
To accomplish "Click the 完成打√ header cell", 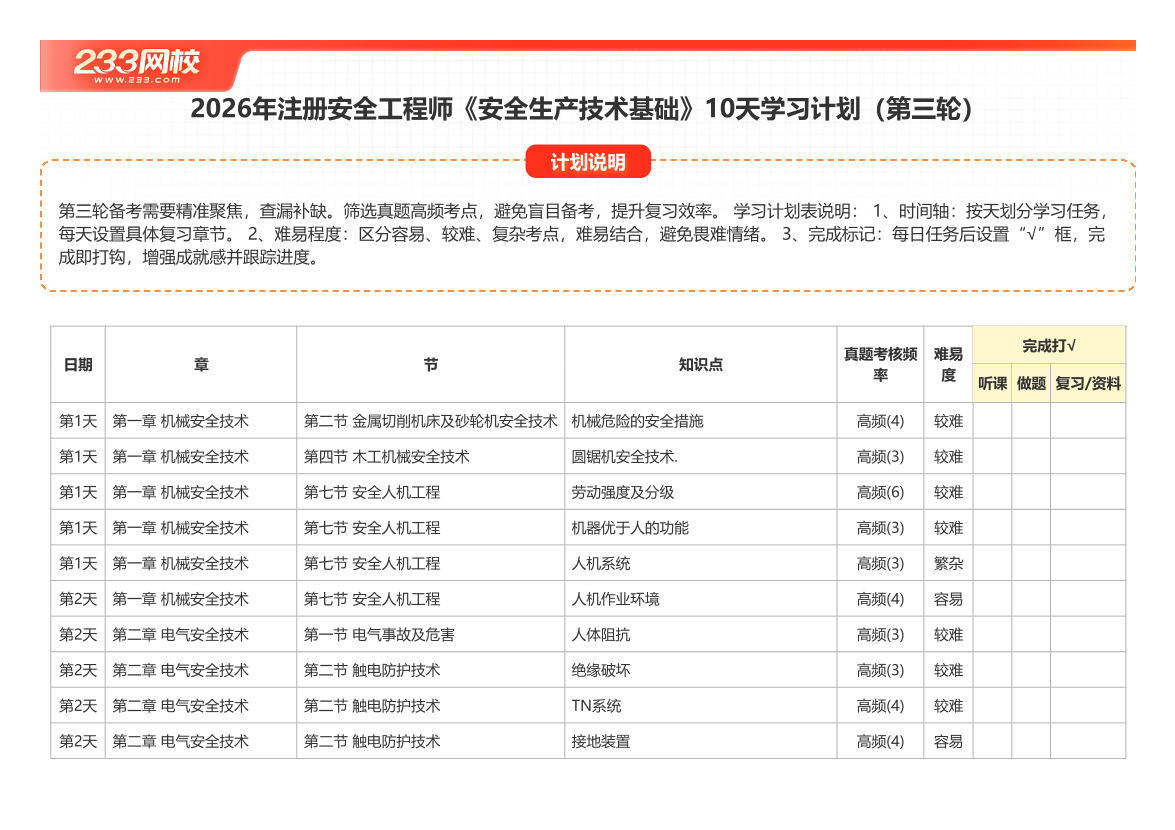I will click(1050, 343).
